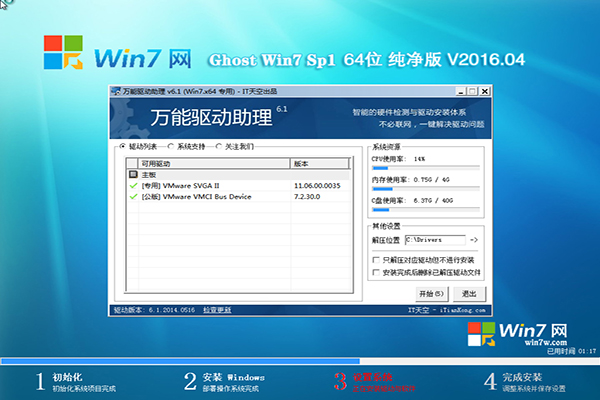Click the Win7 网 logo at top left
Viewport: 600px width, 400px height.
pyautogui.click(x=117, y=53)
